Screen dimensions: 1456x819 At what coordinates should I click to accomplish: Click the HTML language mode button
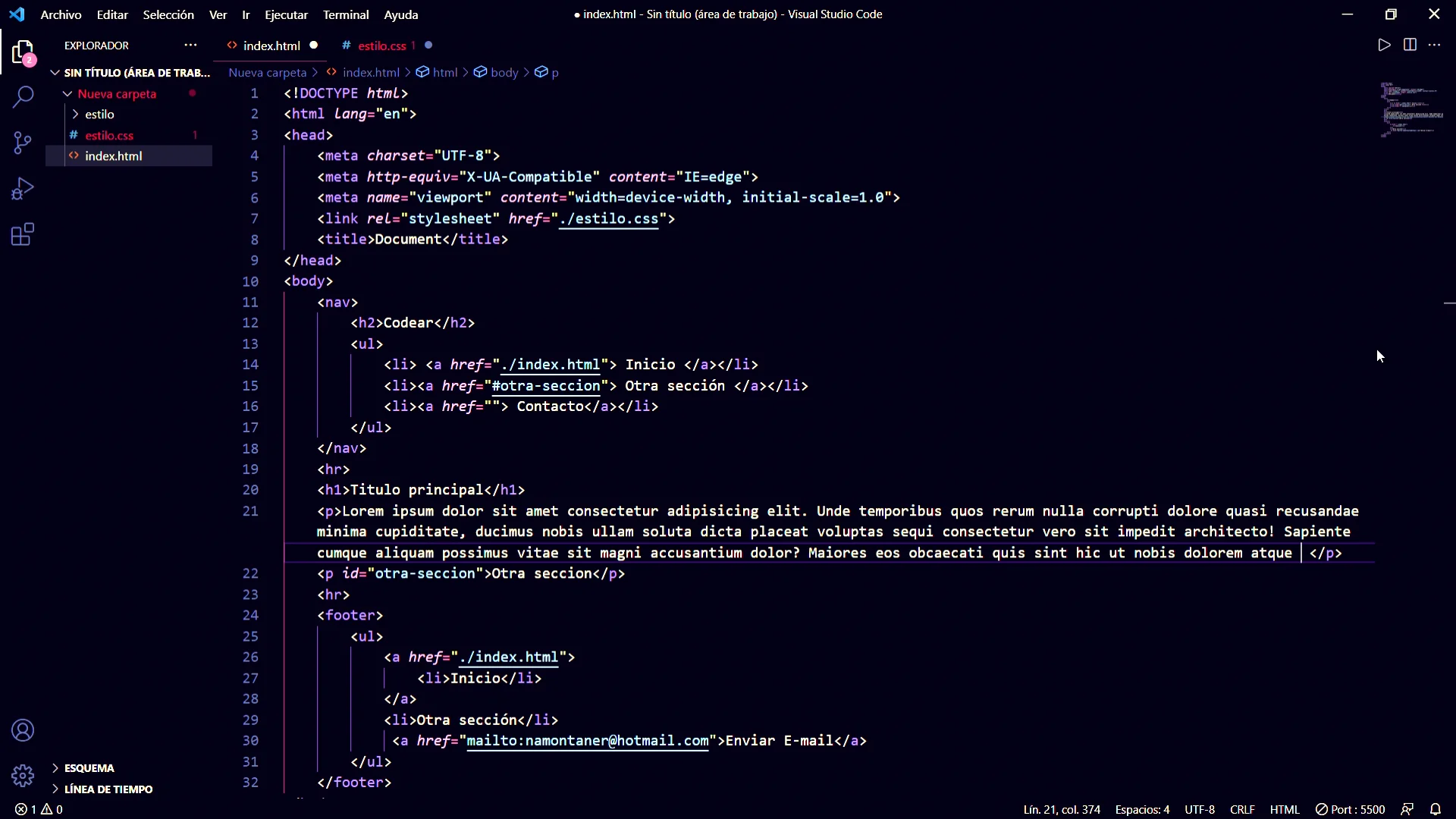click(x=1285, y=809)
